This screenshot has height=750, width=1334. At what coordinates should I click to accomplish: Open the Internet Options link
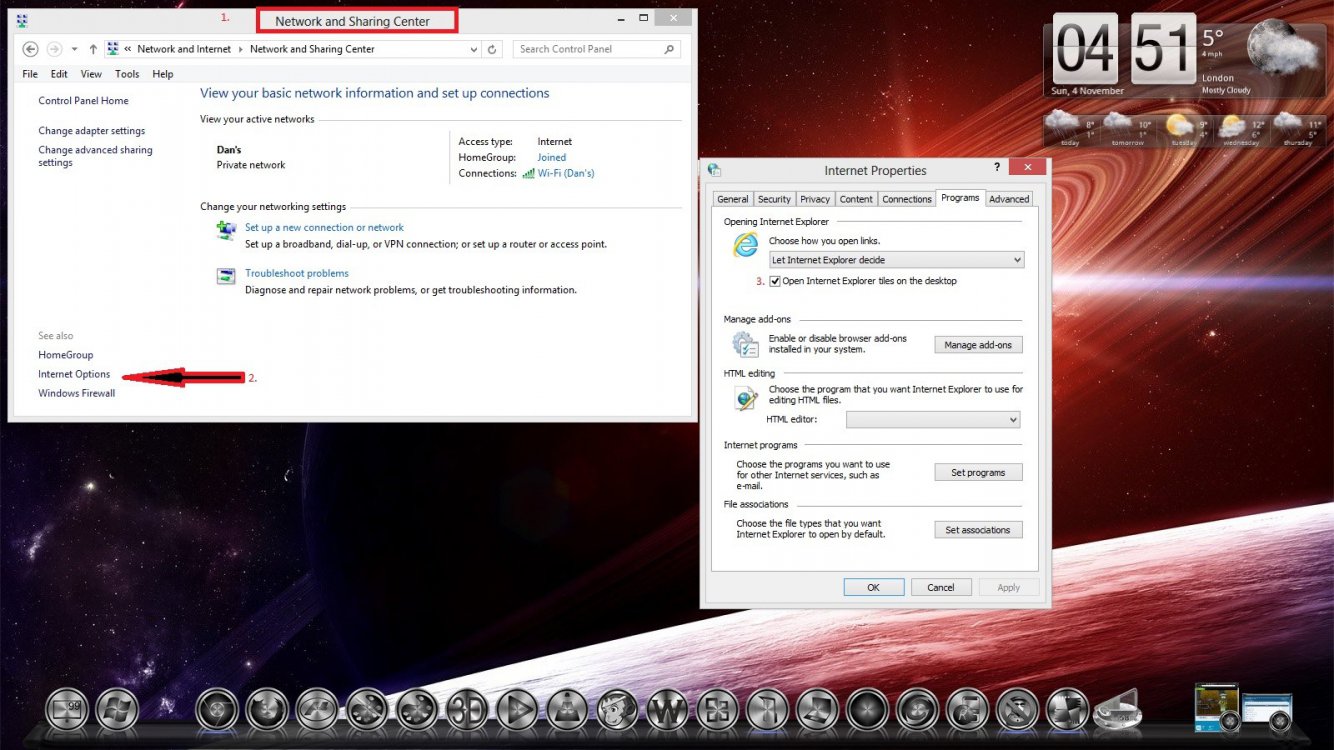click(74, 374)
